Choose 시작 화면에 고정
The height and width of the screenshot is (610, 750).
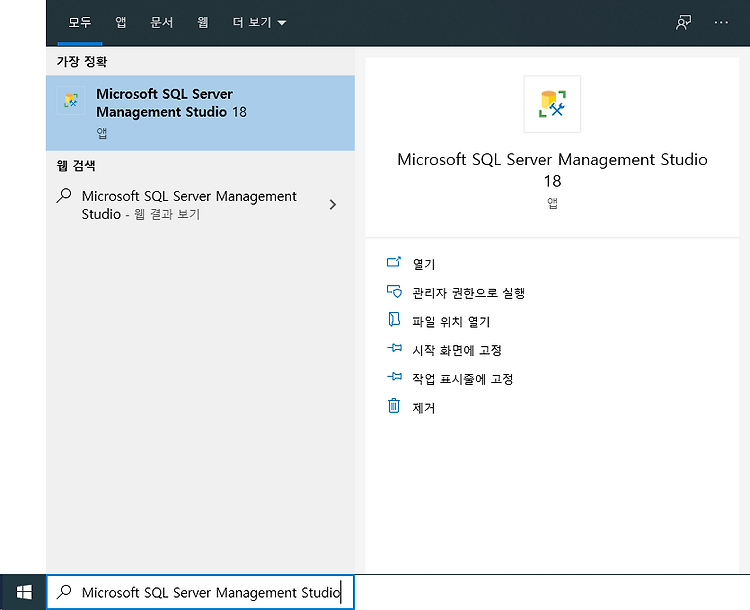(x=457, y=350)
